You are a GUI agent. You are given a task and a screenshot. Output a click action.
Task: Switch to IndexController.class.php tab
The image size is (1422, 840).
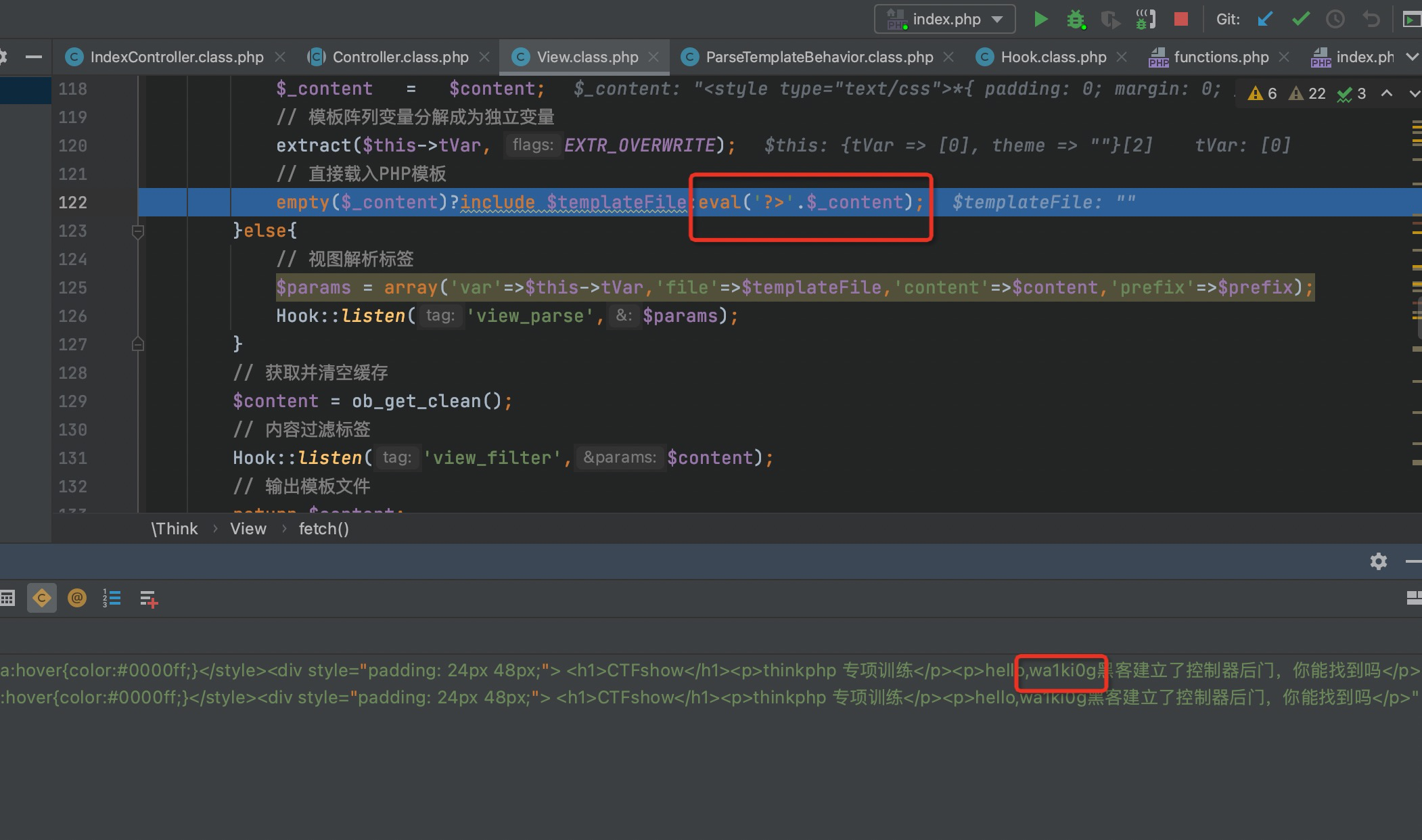(176, 57)
